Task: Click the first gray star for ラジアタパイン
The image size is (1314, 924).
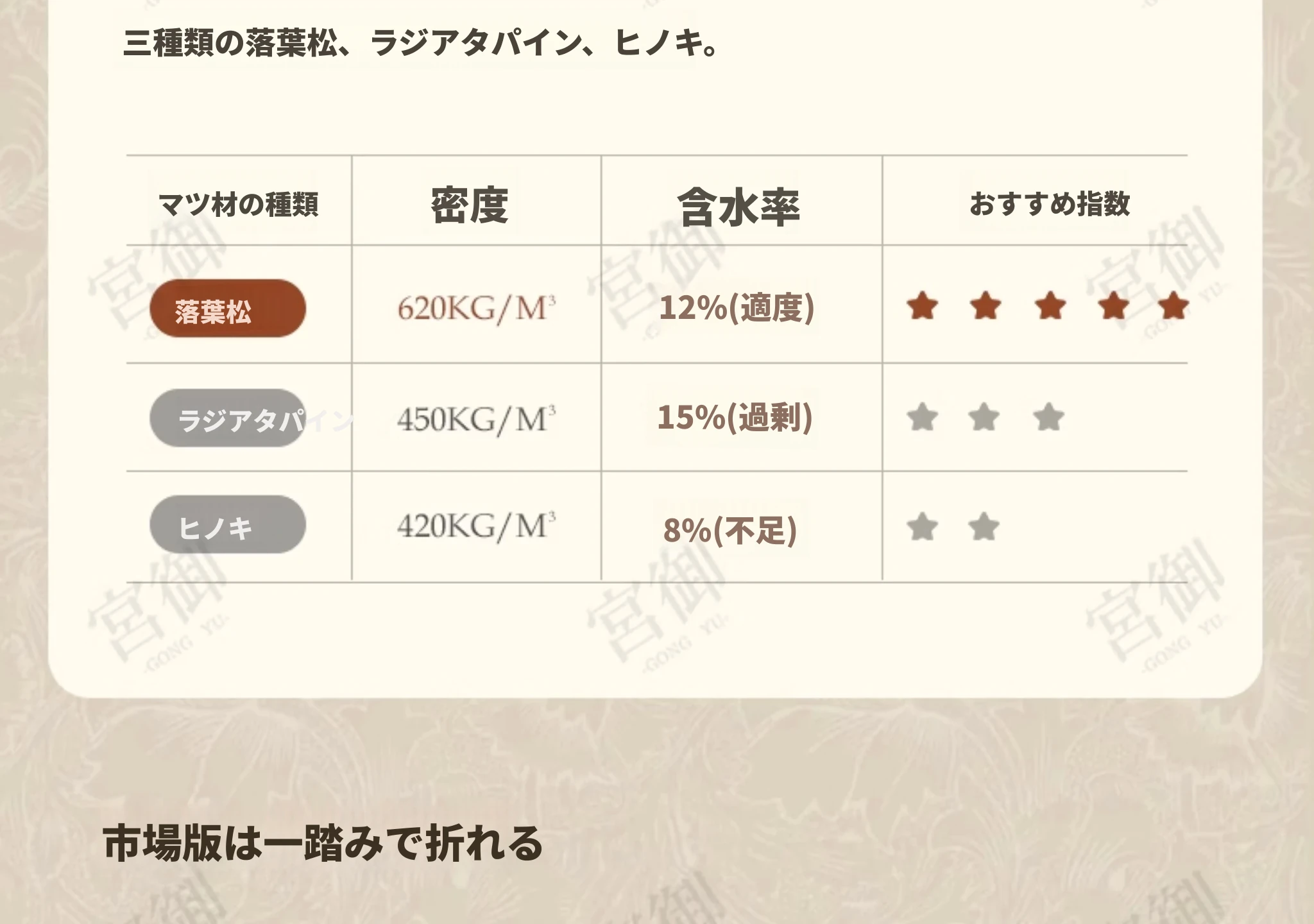Action: [923, 418]
